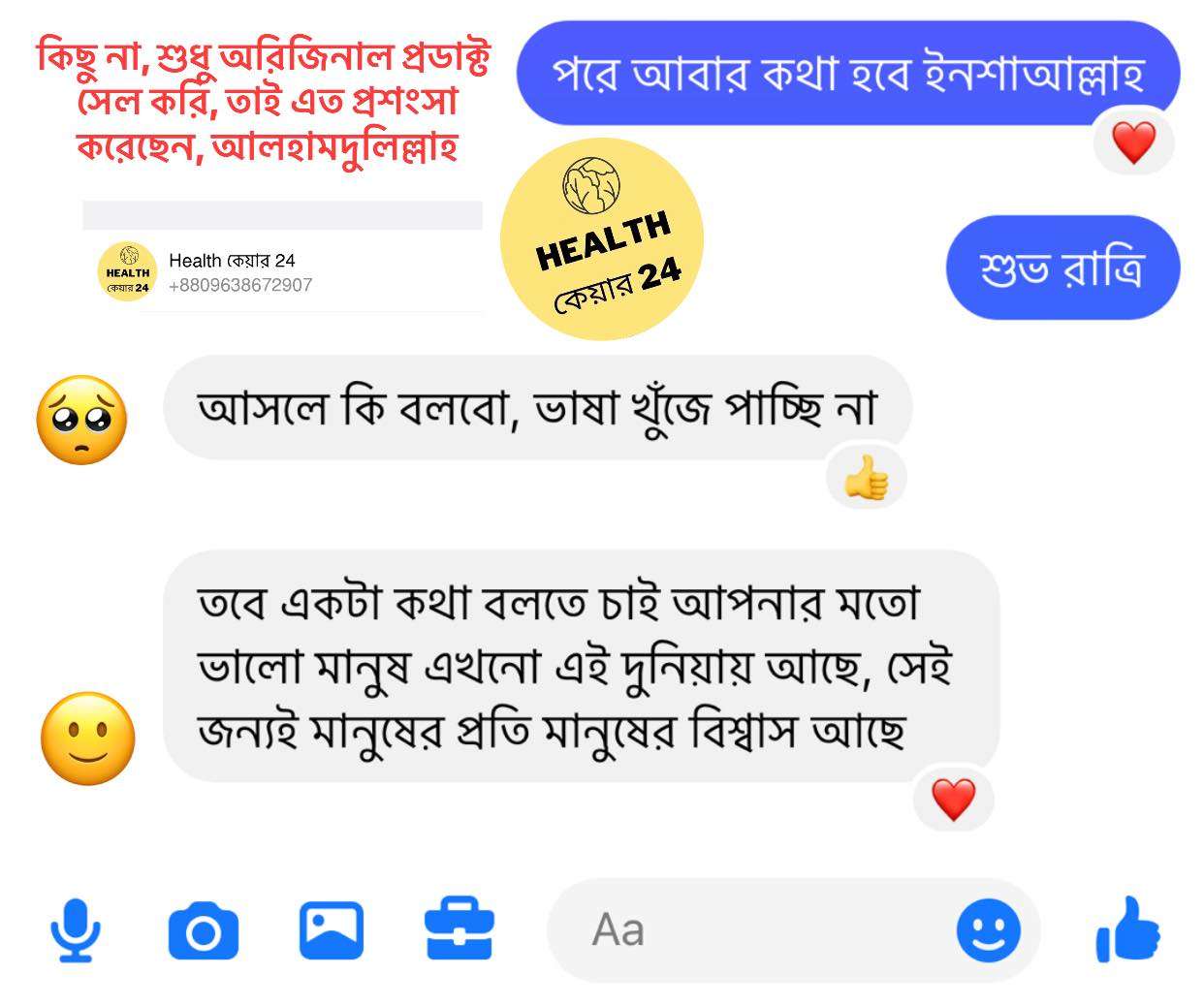This screenshot has height=1006, width=1204.
Task: Click the small Health কেয়ার 24 avatar
Action: (128, 272)
